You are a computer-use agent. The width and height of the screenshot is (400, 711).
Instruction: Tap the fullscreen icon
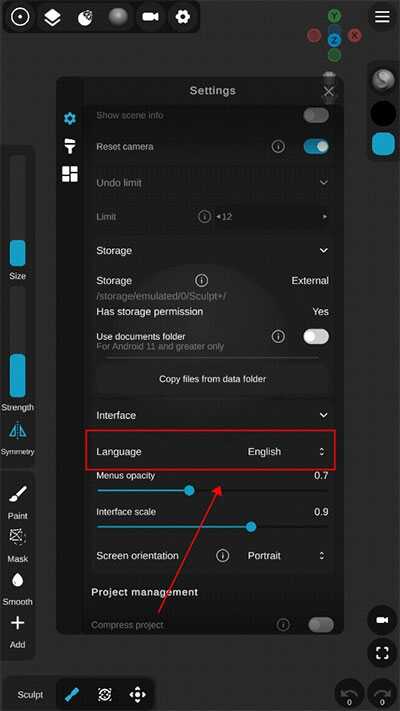point(382,653)
